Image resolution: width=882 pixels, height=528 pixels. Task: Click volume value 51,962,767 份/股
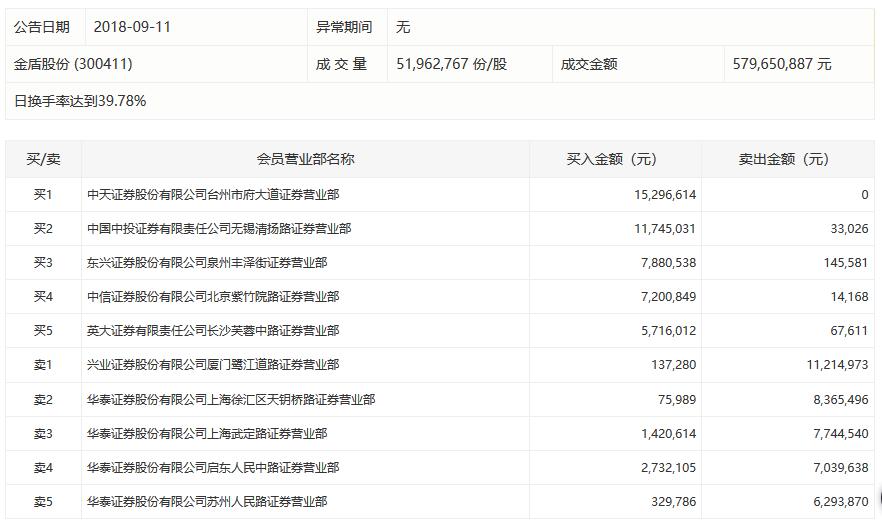click(x=451, y=64)
